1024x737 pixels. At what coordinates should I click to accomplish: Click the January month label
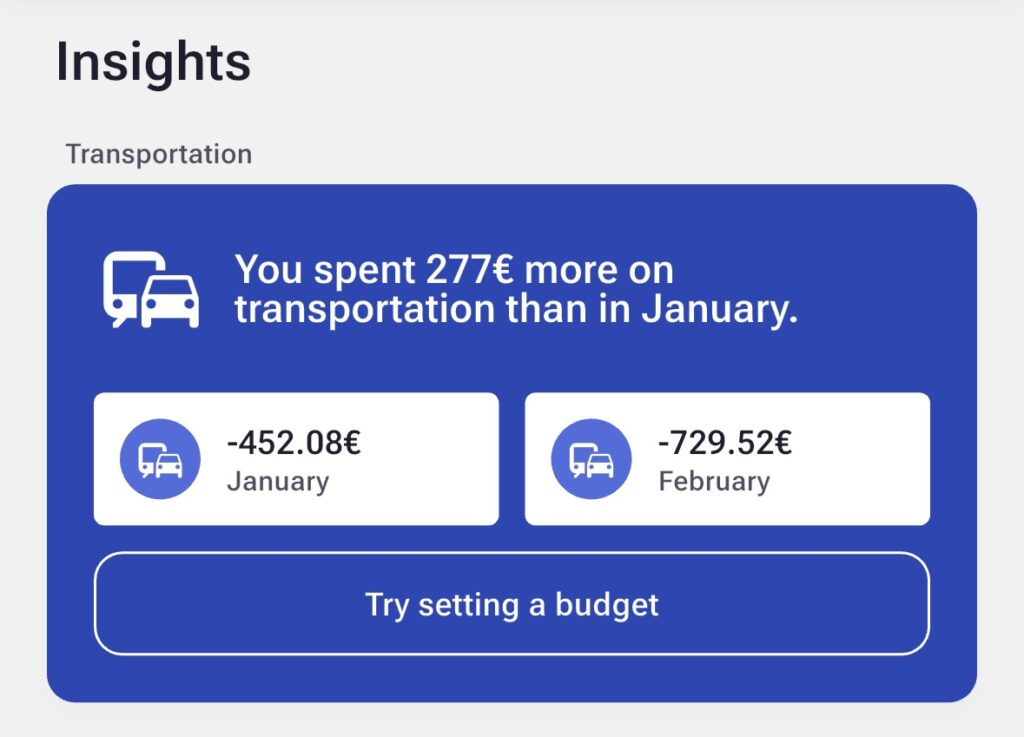(x=278, y=481)
